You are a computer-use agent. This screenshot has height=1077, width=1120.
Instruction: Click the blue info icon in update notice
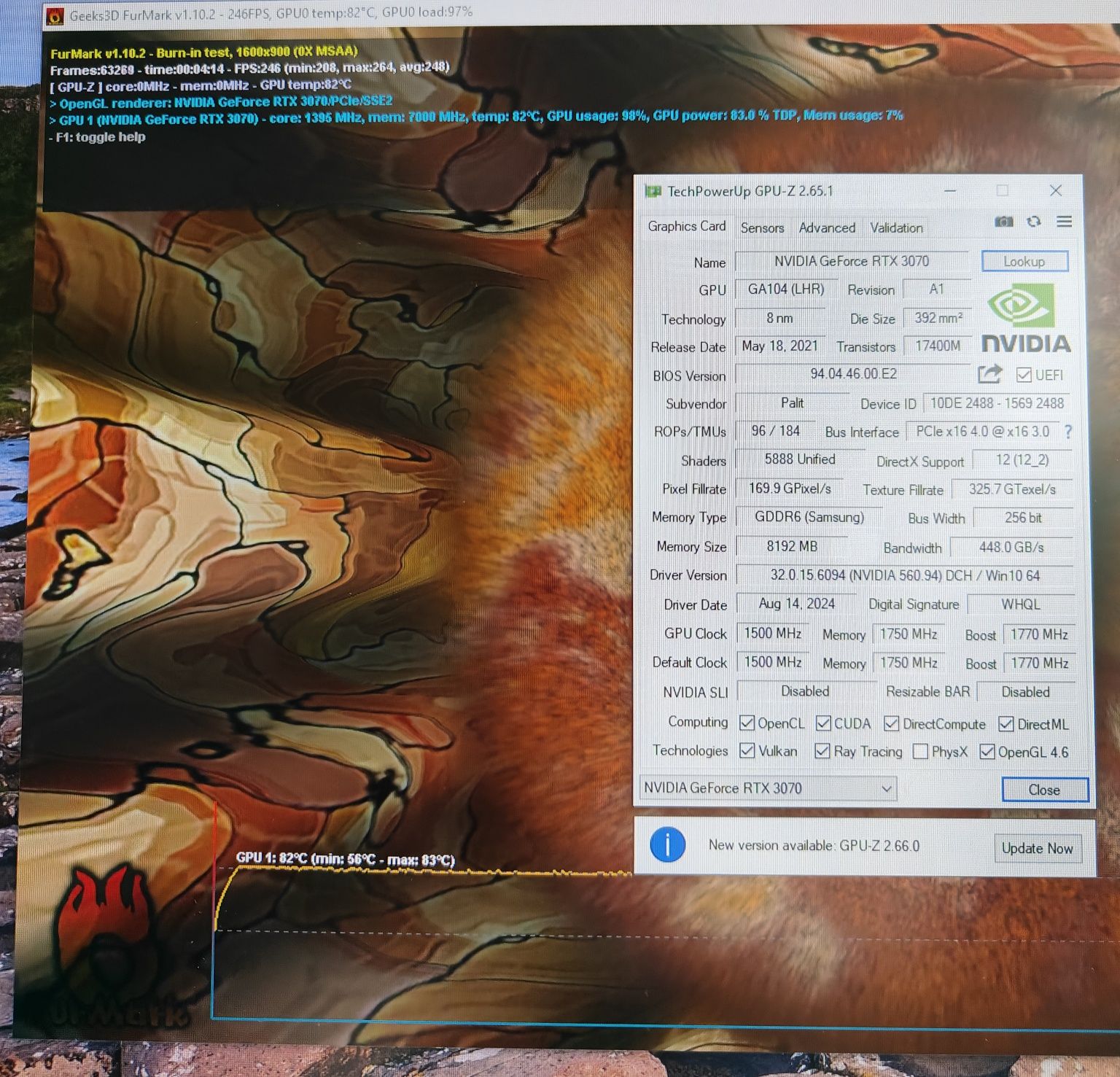(667, 845)
